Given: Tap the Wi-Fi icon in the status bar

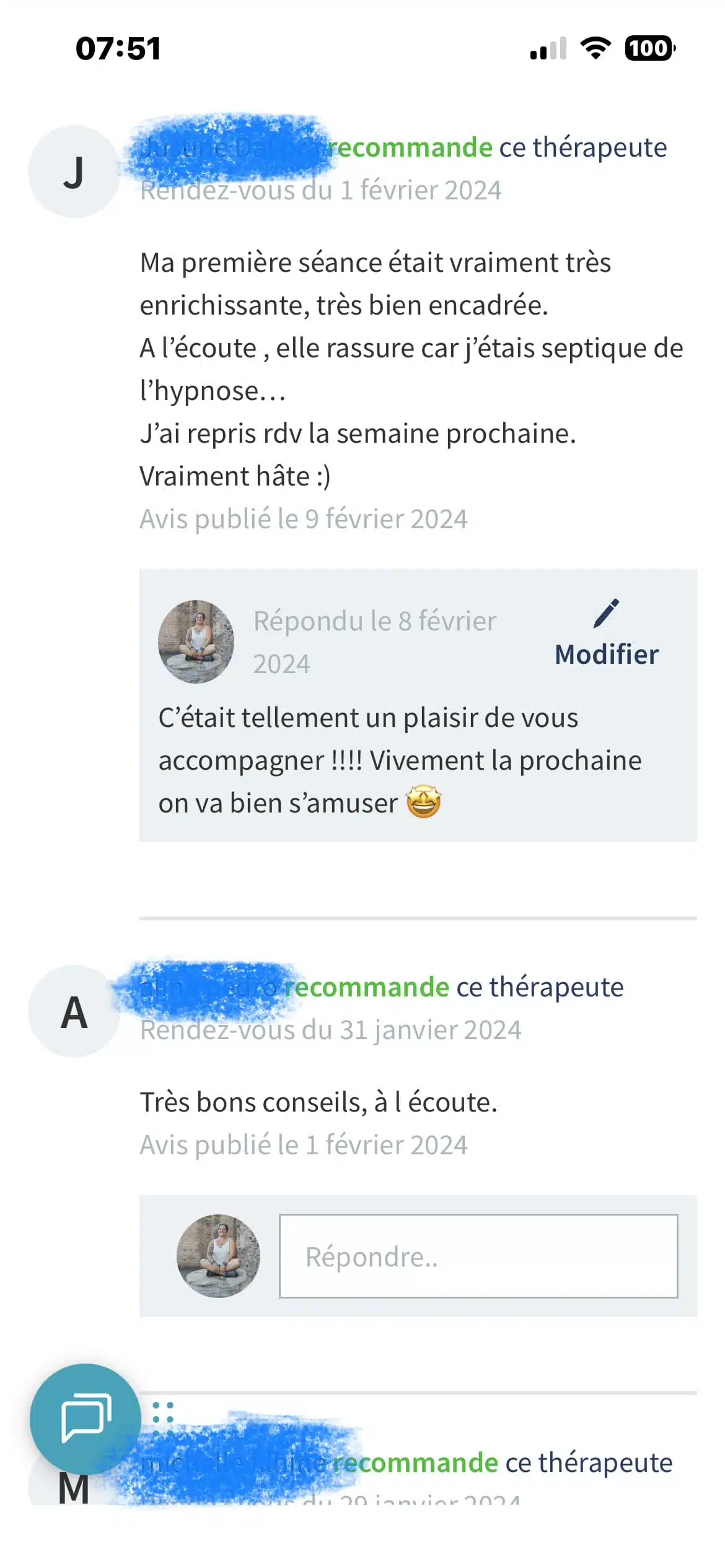Looking at the screenshot, I should pos(595,48).
